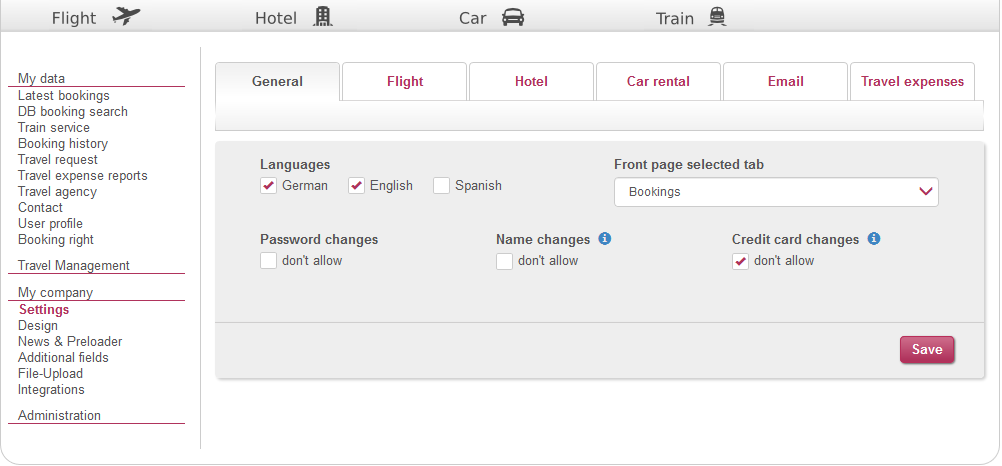Uncheck the German language checkbox
Screen dimensions: 1002x466
pos(268,186)
